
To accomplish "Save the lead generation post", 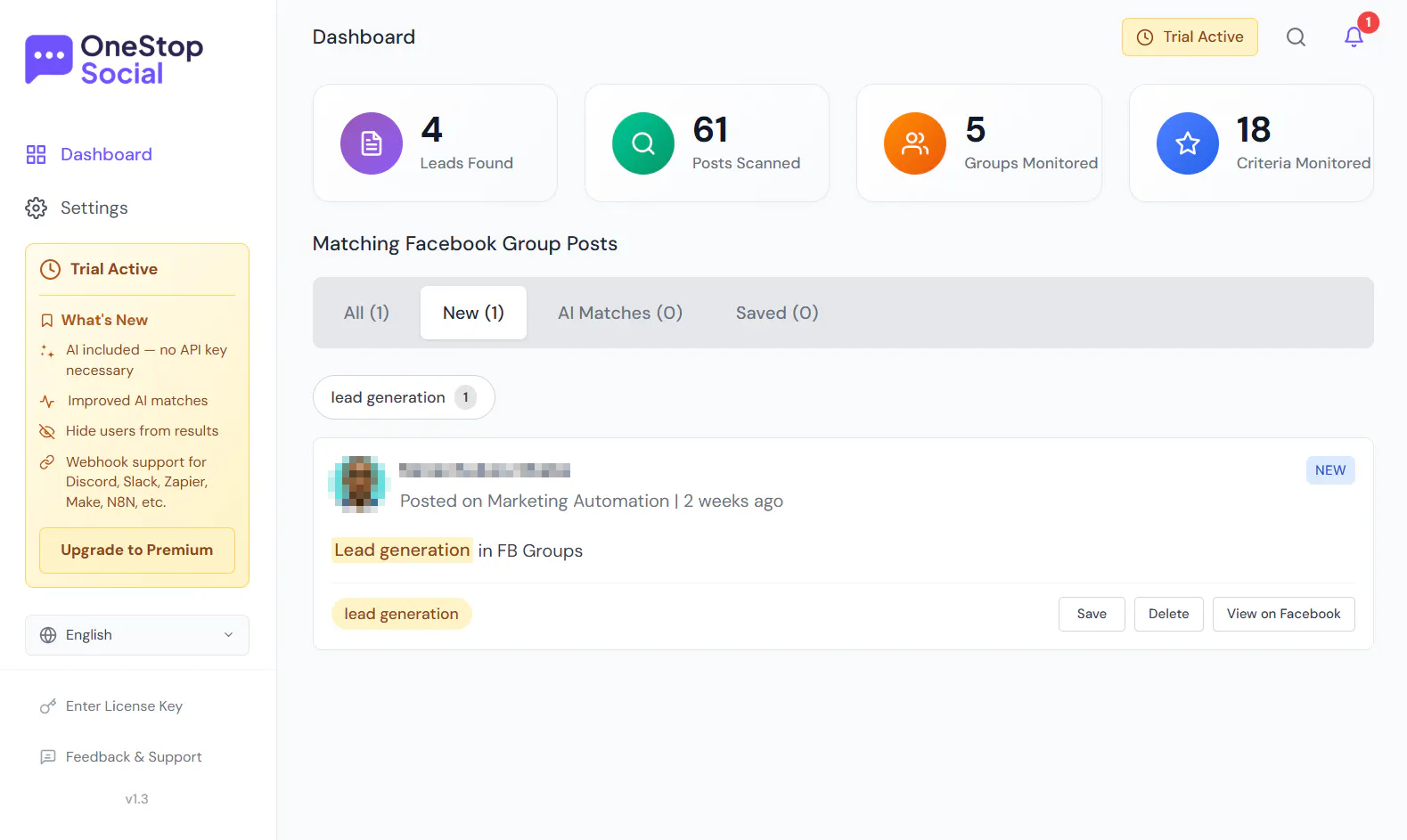I will pos(1092,615).
